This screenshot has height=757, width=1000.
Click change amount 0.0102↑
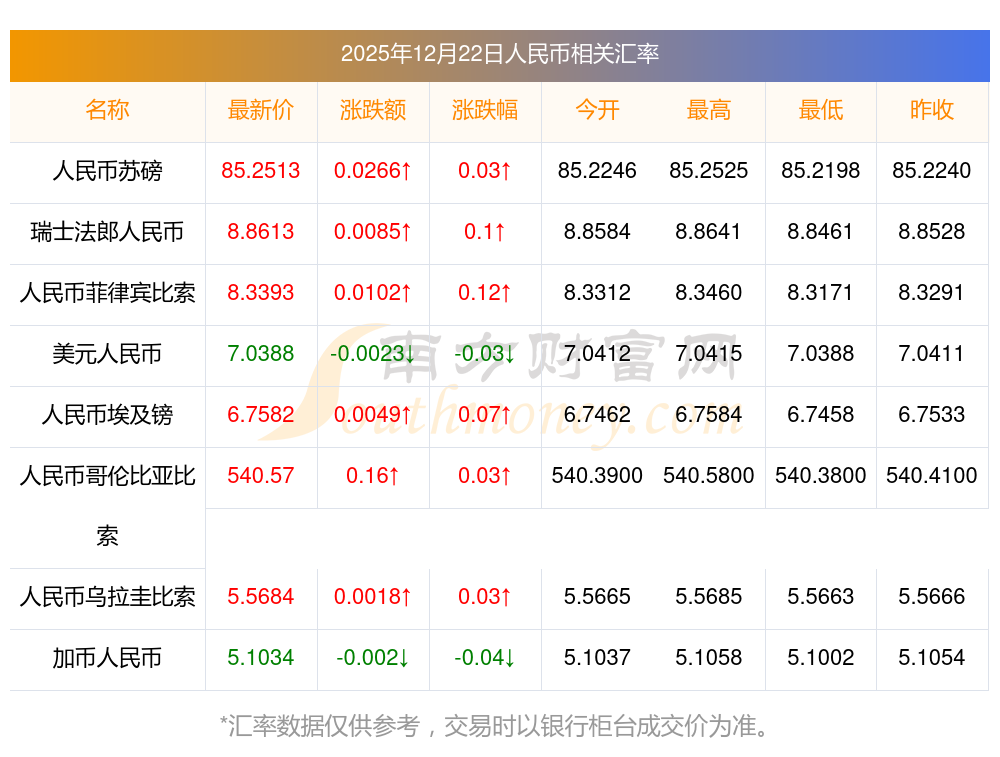373,292
